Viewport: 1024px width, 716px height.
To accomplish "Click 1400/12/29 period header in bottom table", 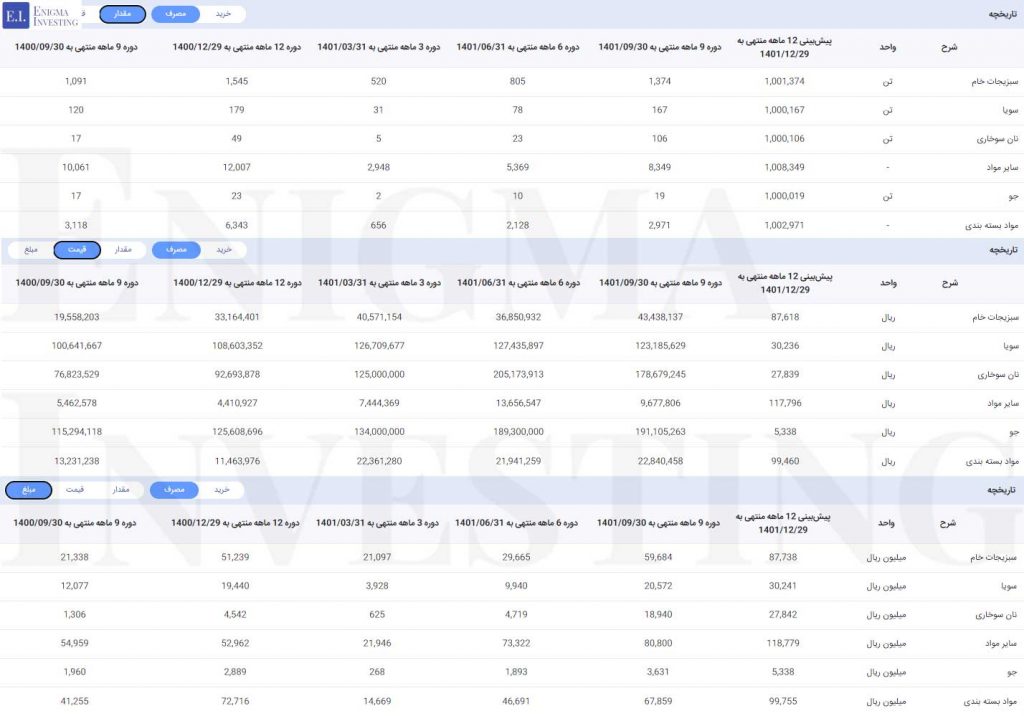I will coord(236,523).
